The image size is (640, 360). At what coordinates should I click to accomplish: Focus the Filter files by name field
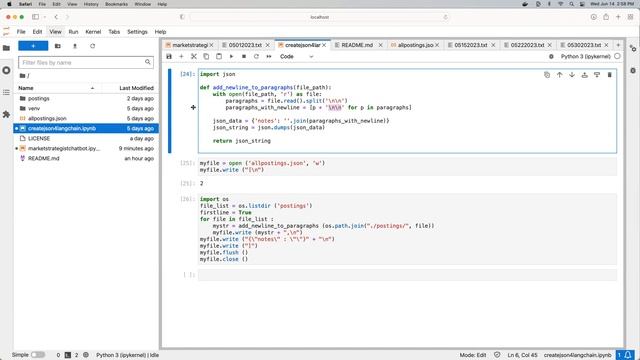coord(86,62)
